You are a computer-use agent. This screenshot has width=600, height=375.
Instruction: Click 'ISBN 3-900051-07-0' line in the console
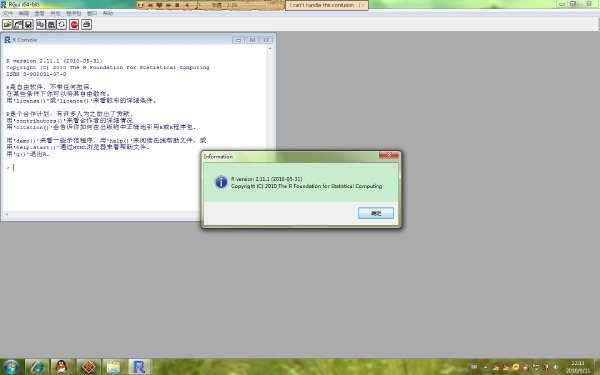coord(36,74)
